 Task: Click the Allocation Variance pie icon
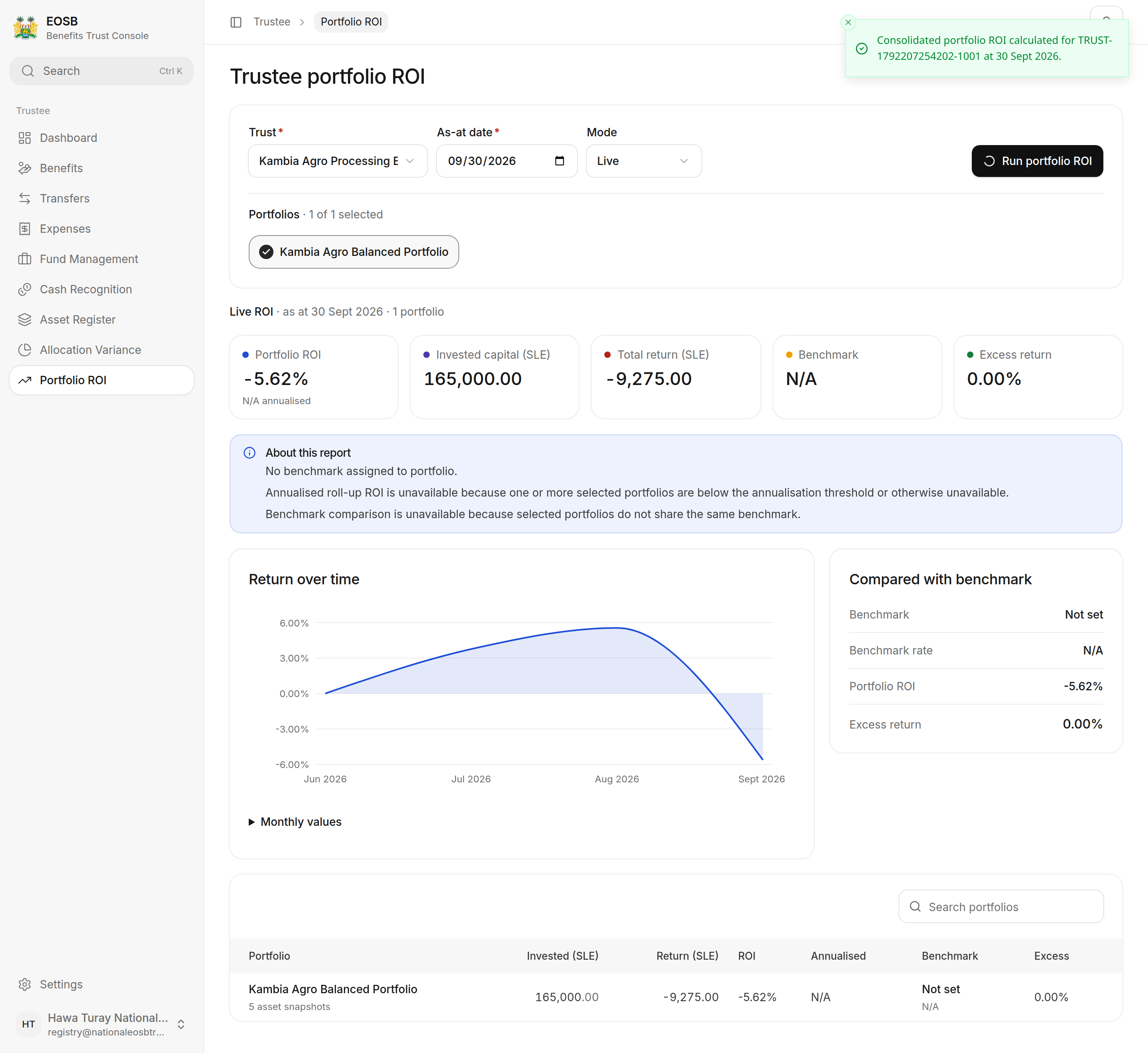coord(24,350)
